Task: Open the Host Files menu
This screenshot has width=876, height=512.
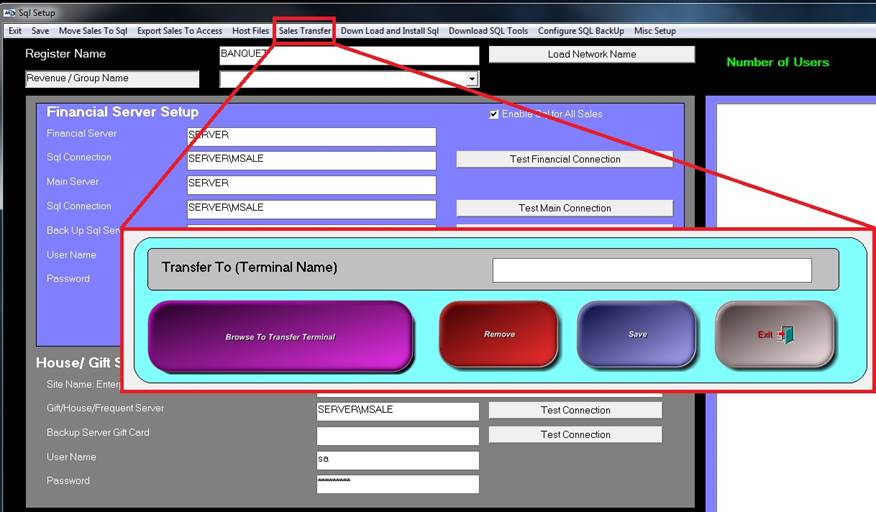Action: click(250, 31)
